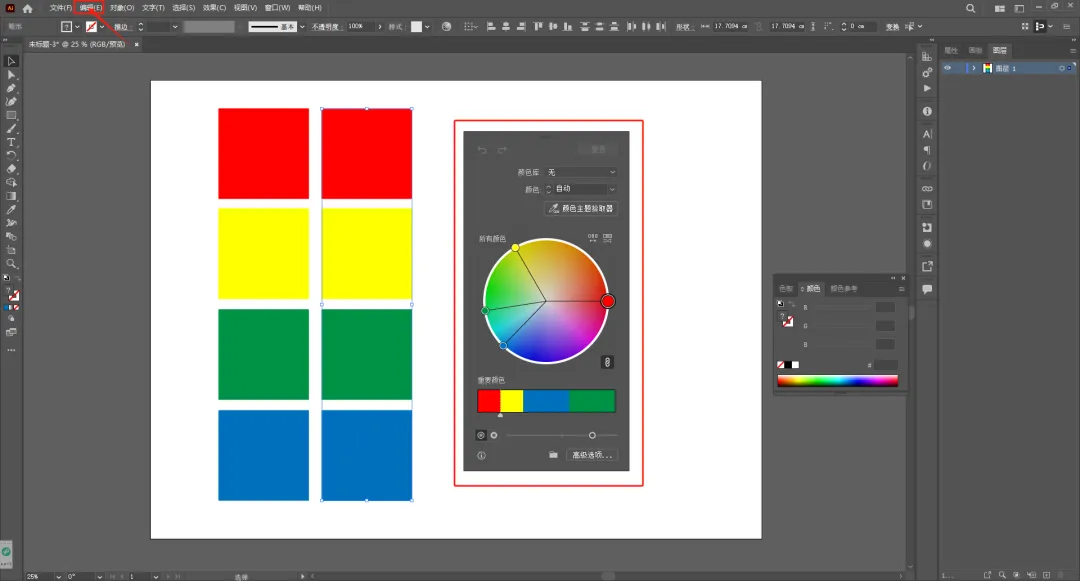Select the green square in left column
The image size is (1080, 581).
click(x=263, y=354)
